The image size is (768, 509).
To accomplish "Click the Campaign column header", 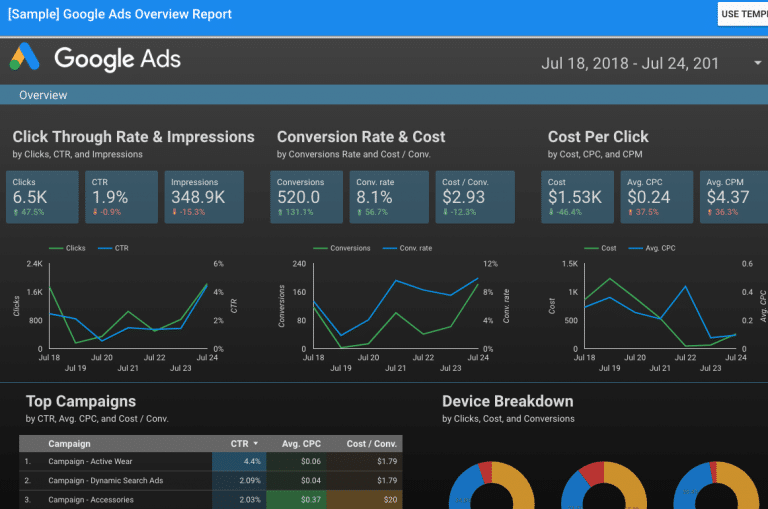I will [x=69, y=443].
